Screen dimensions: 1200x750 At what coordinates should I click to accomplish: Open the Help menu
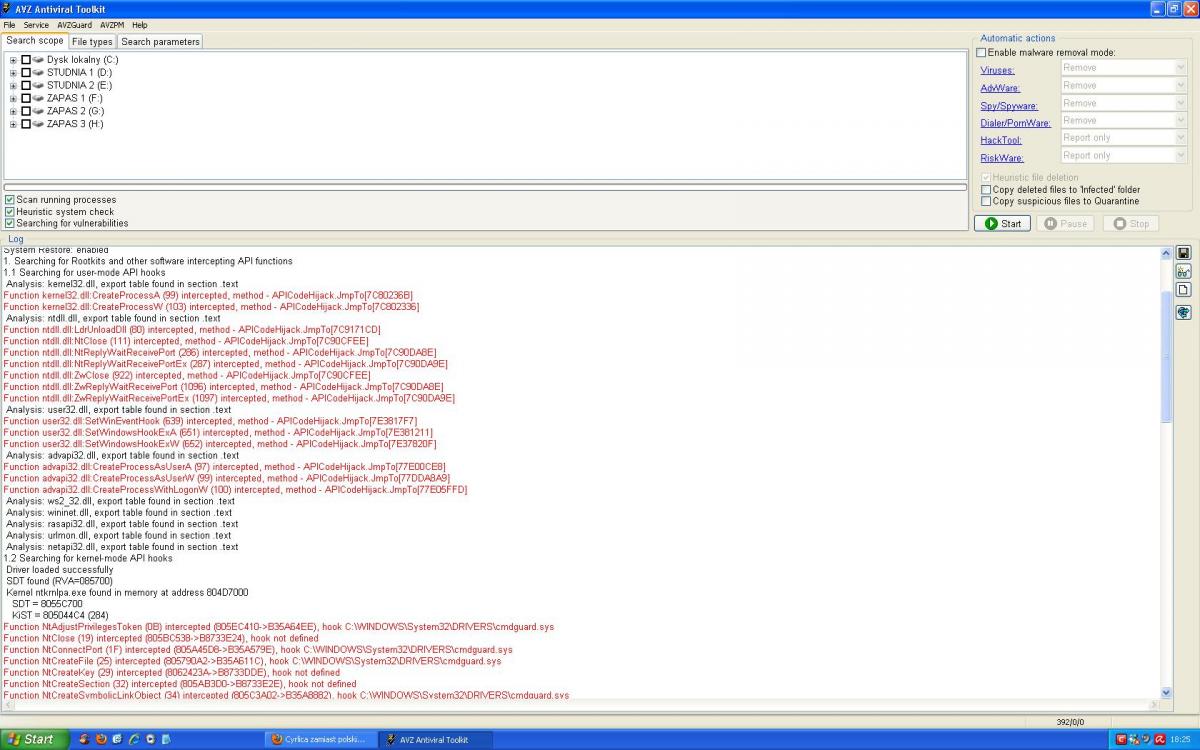coord(139,25)
